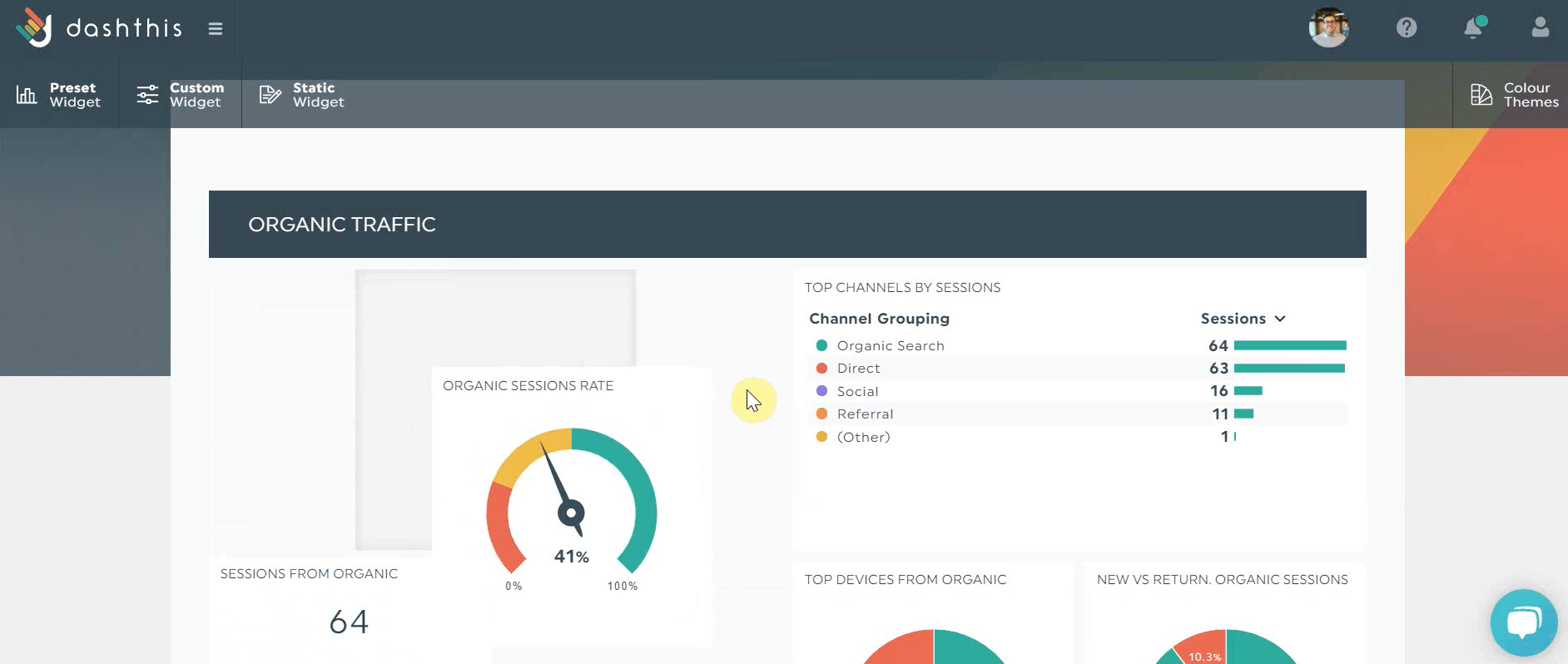Click the SESSIONS FROM ORGANIC widget title
Image resolution: width=1568 pixels, height=664 pixels.
(309, 574)
